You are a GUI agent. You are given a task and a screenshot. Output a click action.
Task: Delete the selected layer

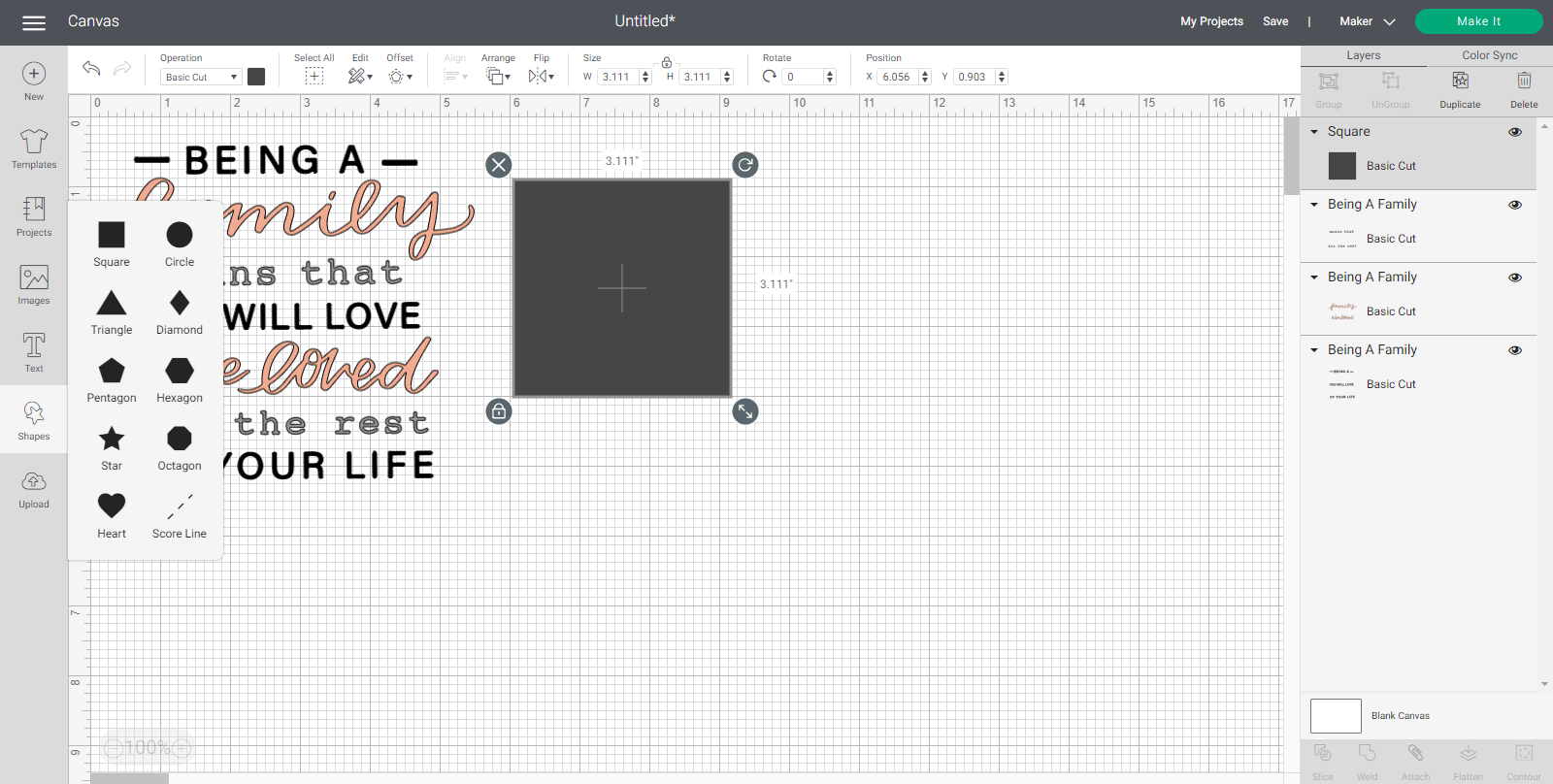point(1524,89)
